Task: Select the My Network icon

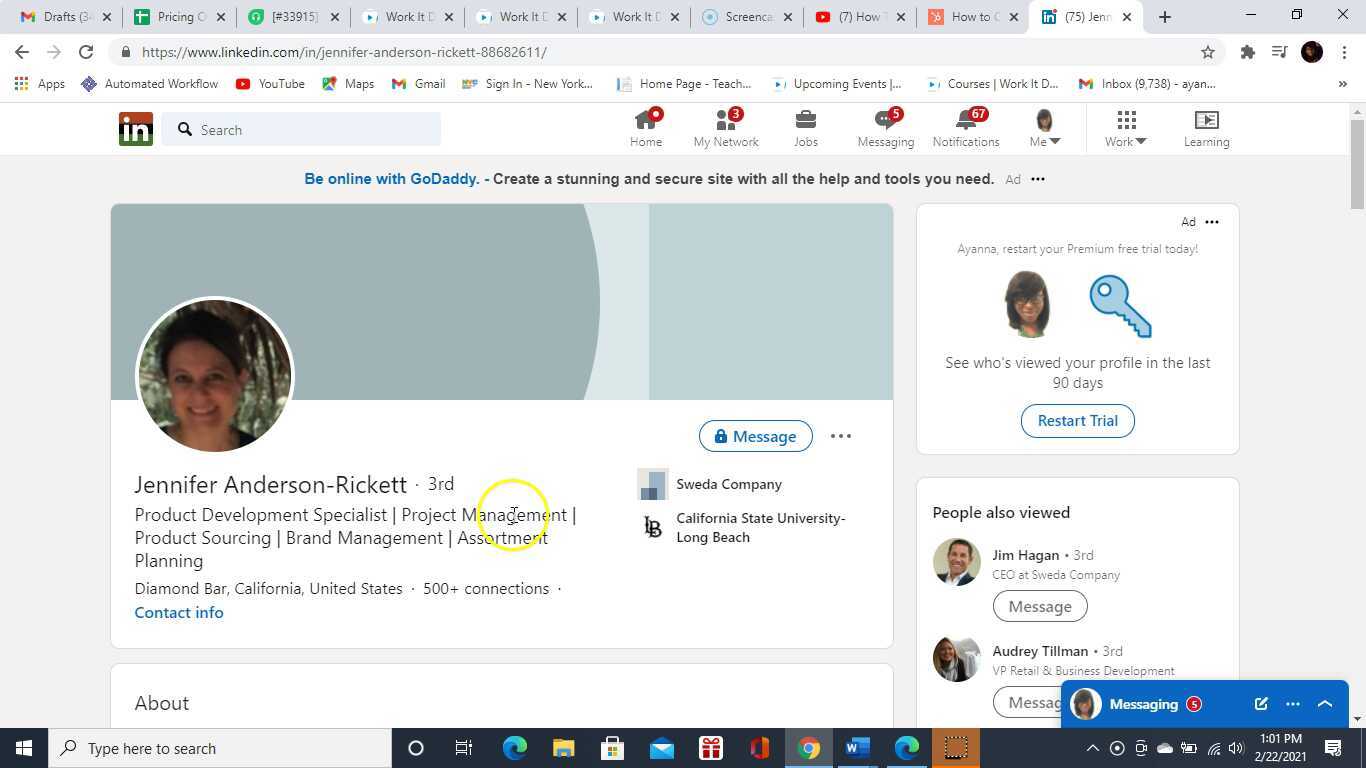Action: click(725, 127)
